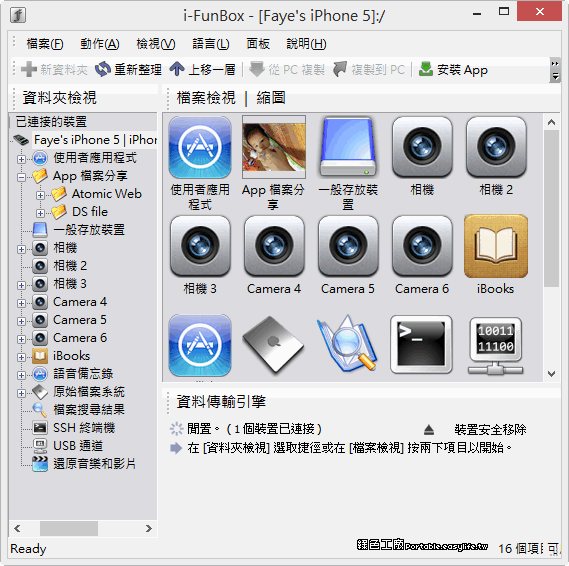This screenshot has height=566, width=569.
Task: Open 面板 menu
Action: 258,44
